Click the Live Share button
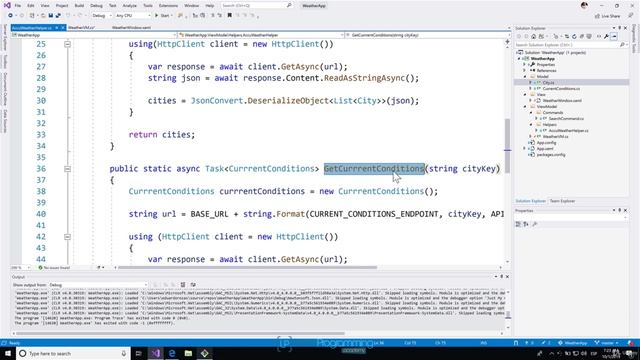 coord(608,16)
